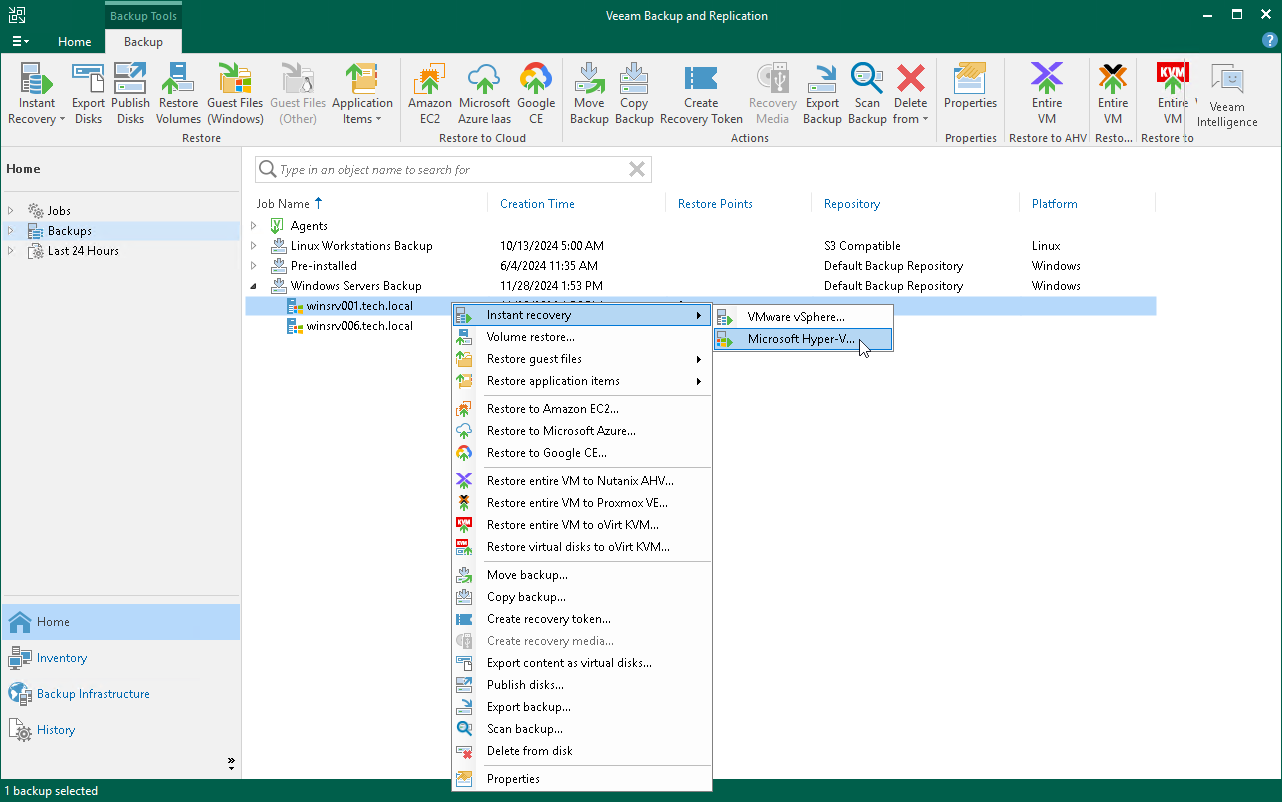Image resolution: width=1282 pixels, height=802 pixels.
Task: Click the Copy Backup ribbon icon
Action: click(633, 92)
